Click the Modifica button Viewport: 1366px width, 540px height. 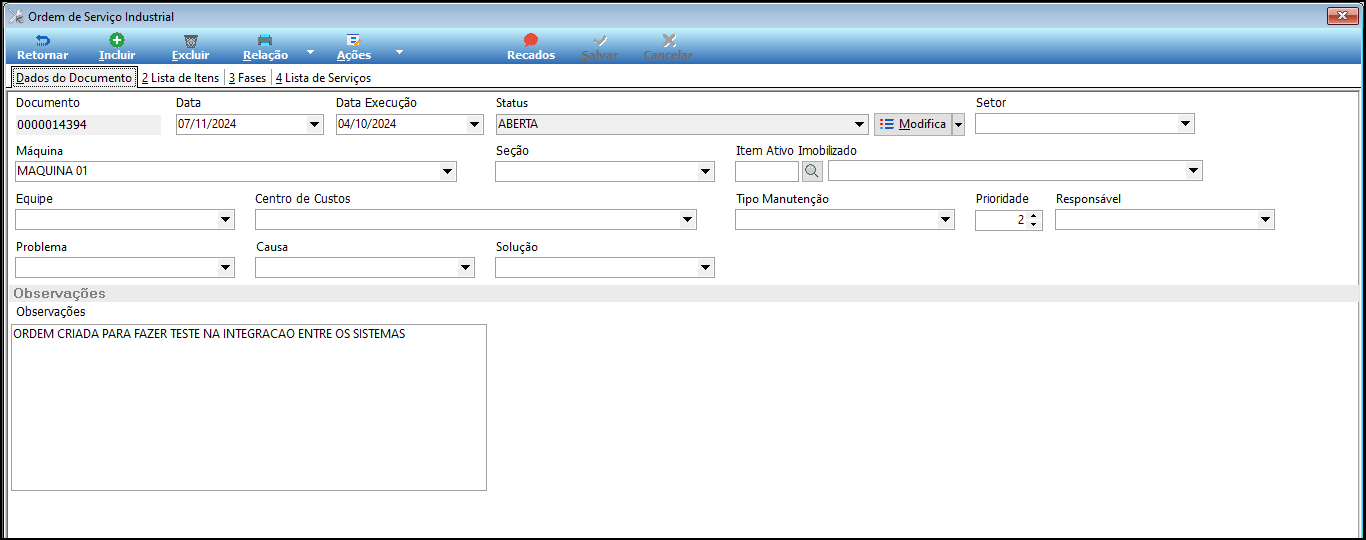[912, 124]
